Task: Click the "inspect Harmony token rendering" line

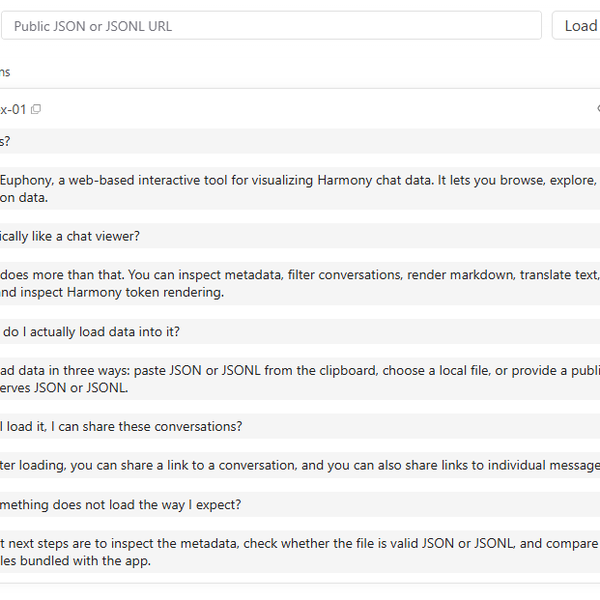Action: pos(112,293)
